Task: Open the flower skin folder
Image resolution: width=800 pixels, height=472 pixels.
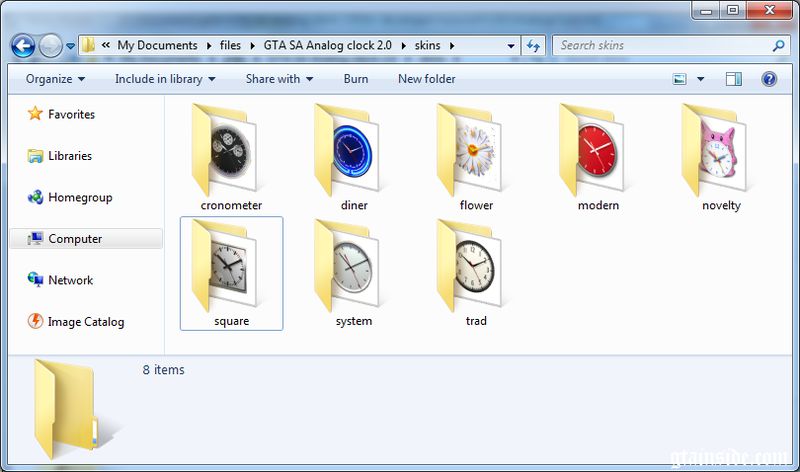Action: (476, 157)
